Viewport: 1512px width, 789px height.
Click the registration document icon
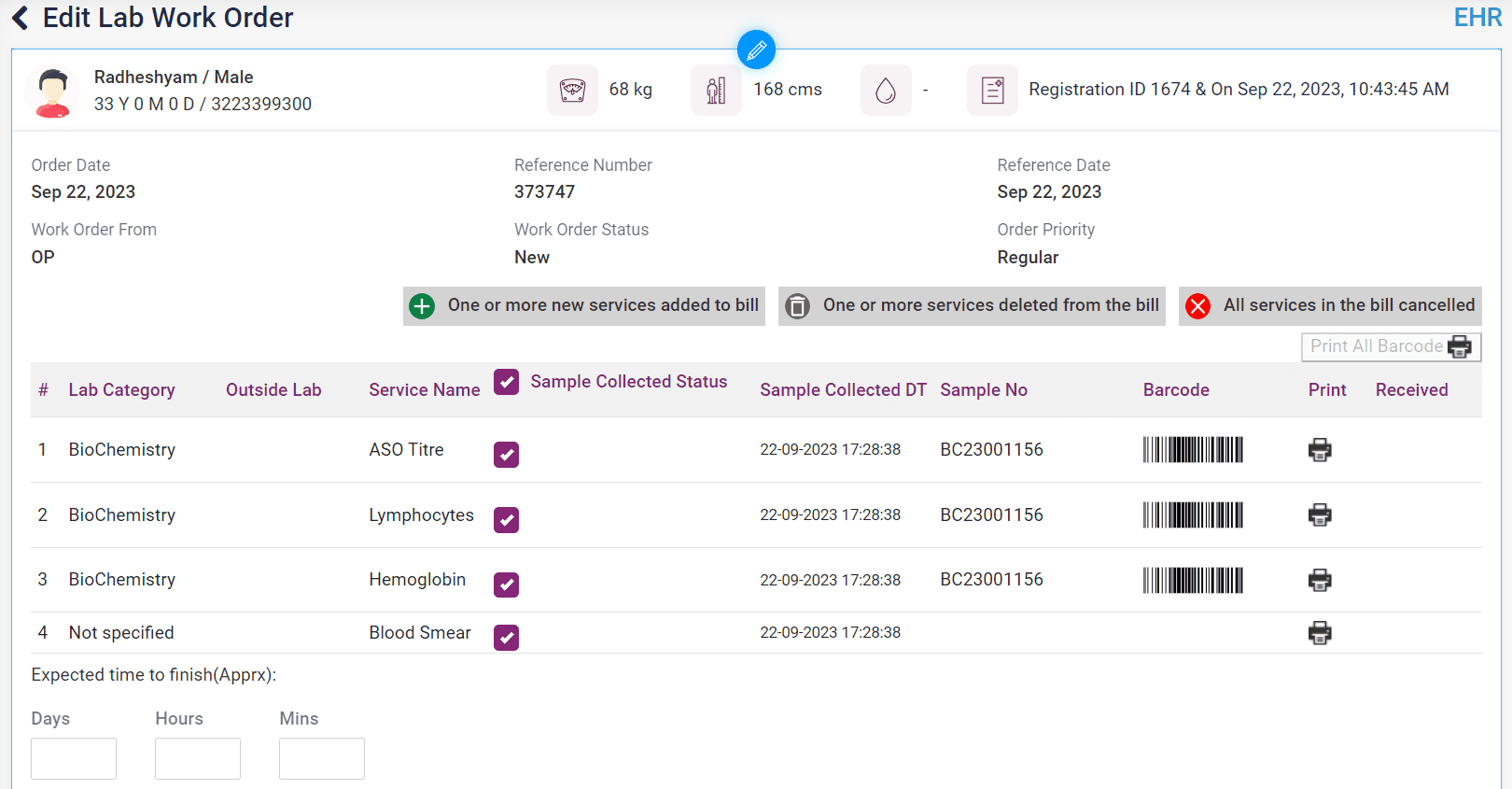click(992, 91)
